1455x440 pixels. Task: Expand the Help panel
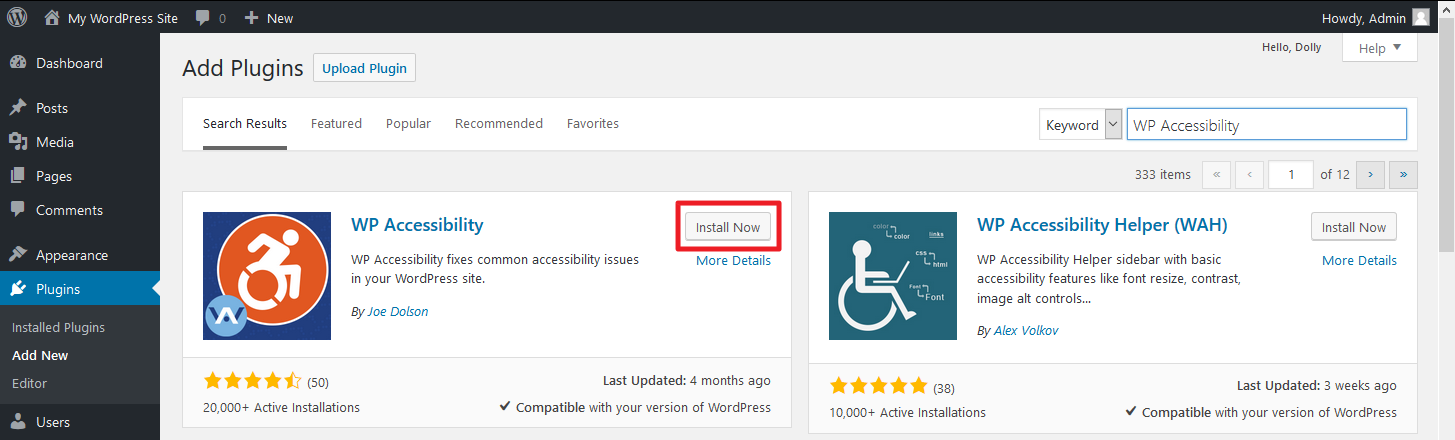pos(1380,48)
